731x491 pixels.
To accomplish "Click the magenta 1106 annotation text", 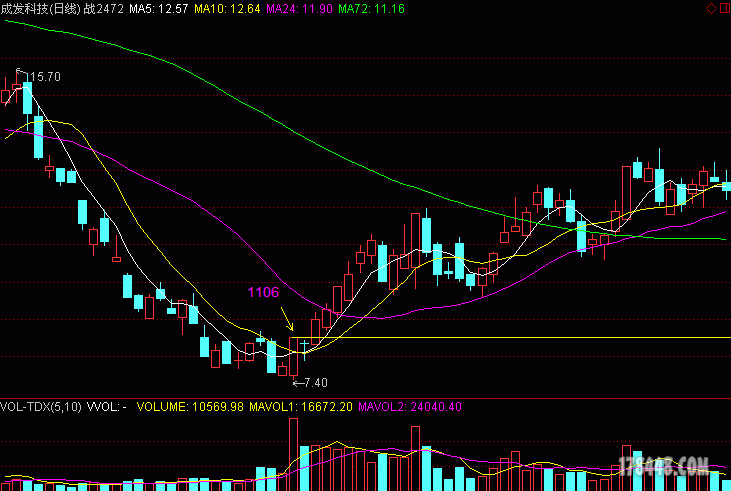I will 263,292.
